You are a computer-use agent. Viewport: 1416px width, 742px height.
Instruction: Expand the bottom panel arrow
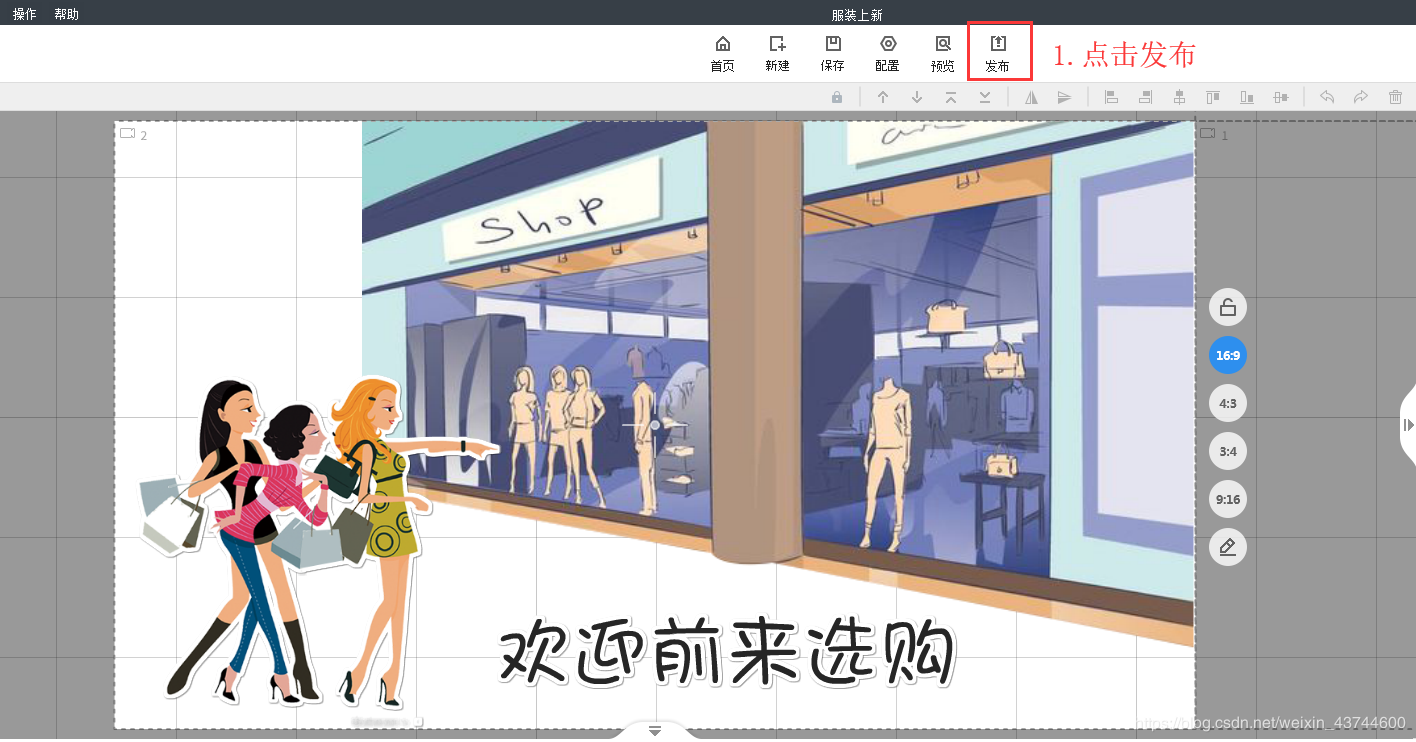click(655, 731)
